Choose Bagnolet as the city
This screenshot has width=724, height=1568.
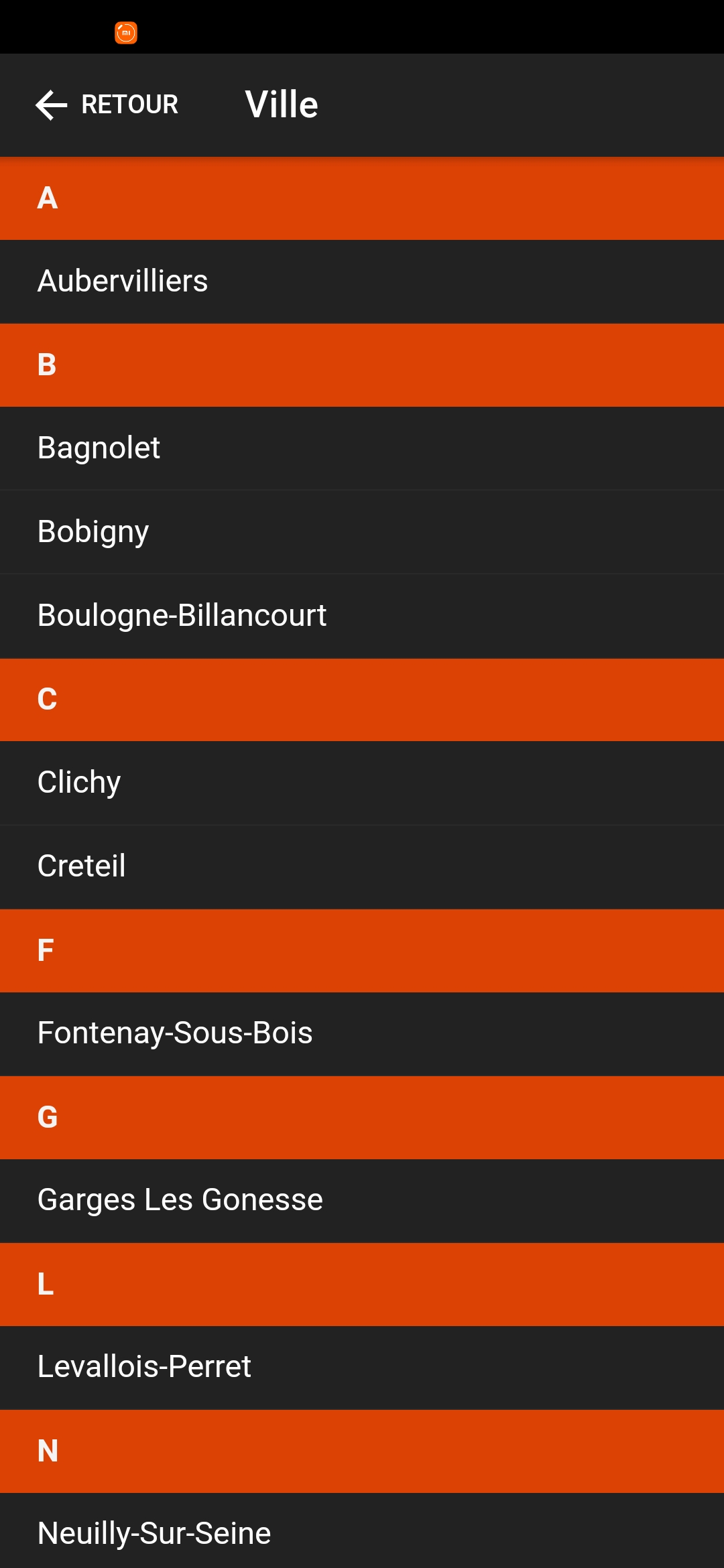[362, 448]
